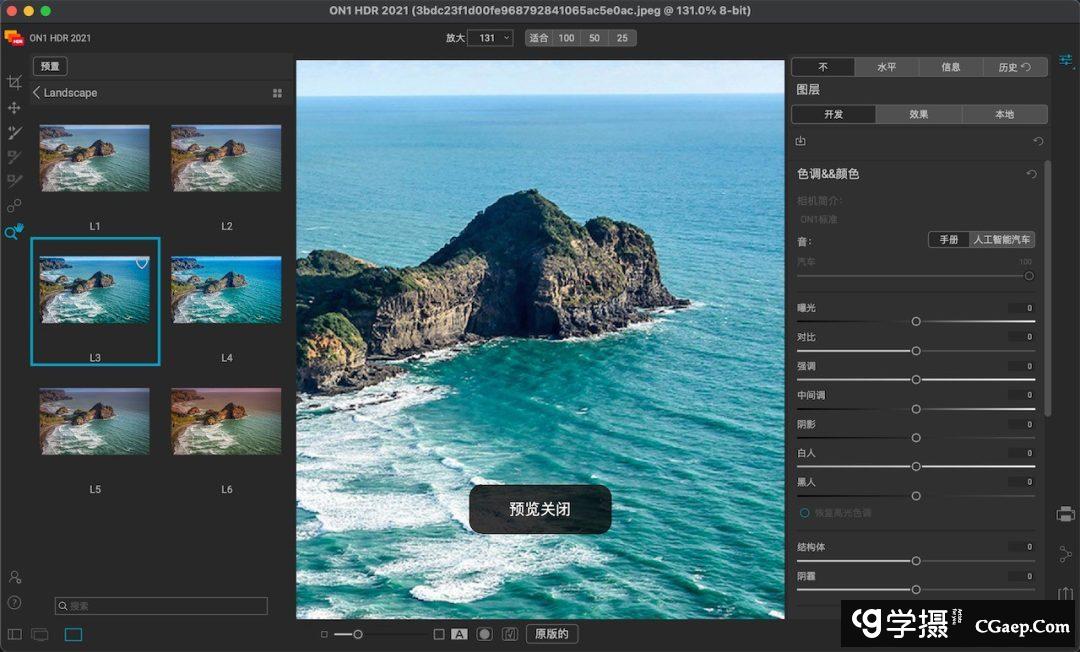Open the help question mark icon
This screenshot has width=1080, height=652.
(x=14, y=602)
